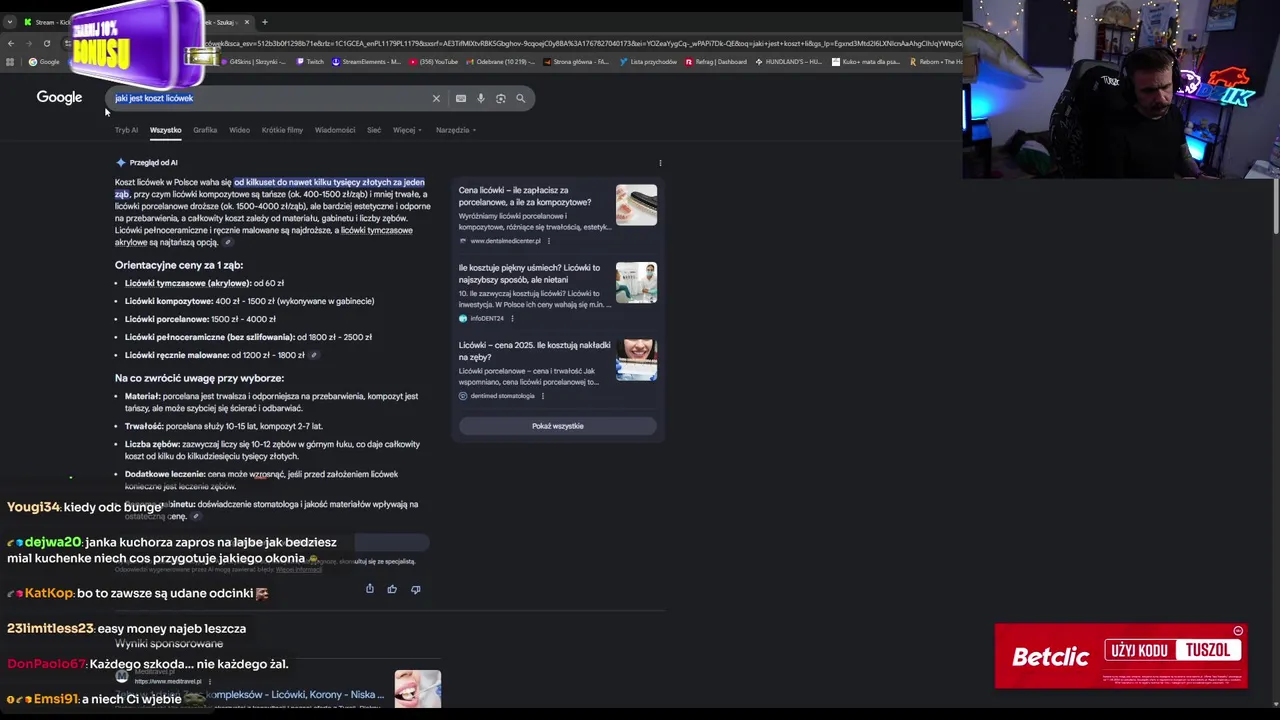Screen dimensions: 1280x720
Task: Expand the Narzędzia dropdown
Action: point(455,130)
